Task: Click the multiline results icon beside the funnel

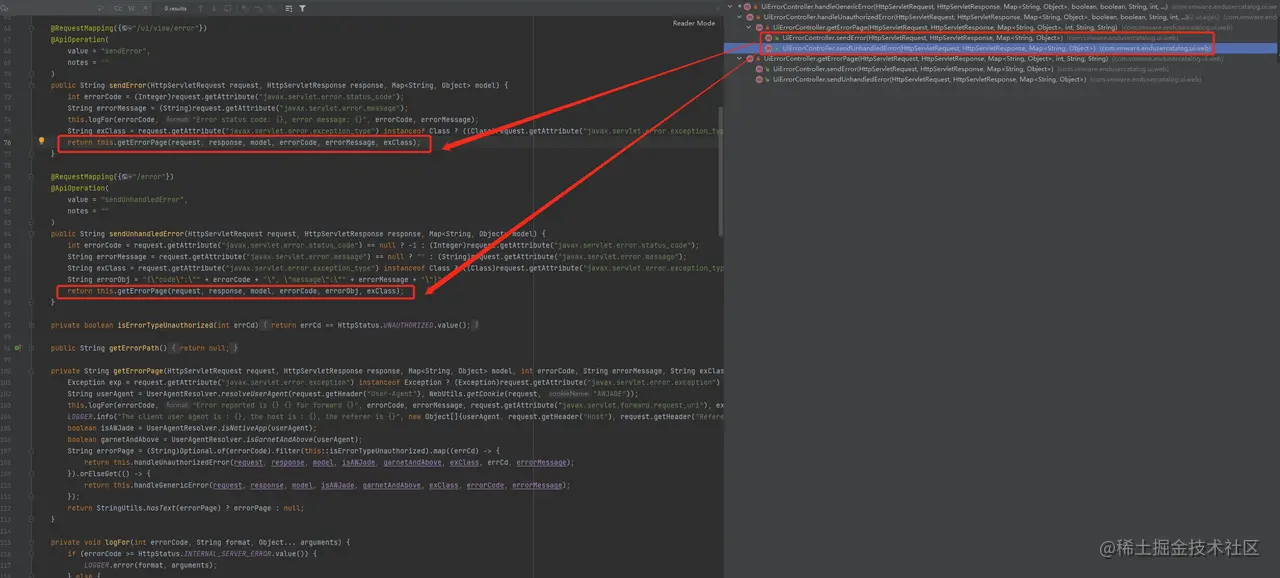Action: 288,8
